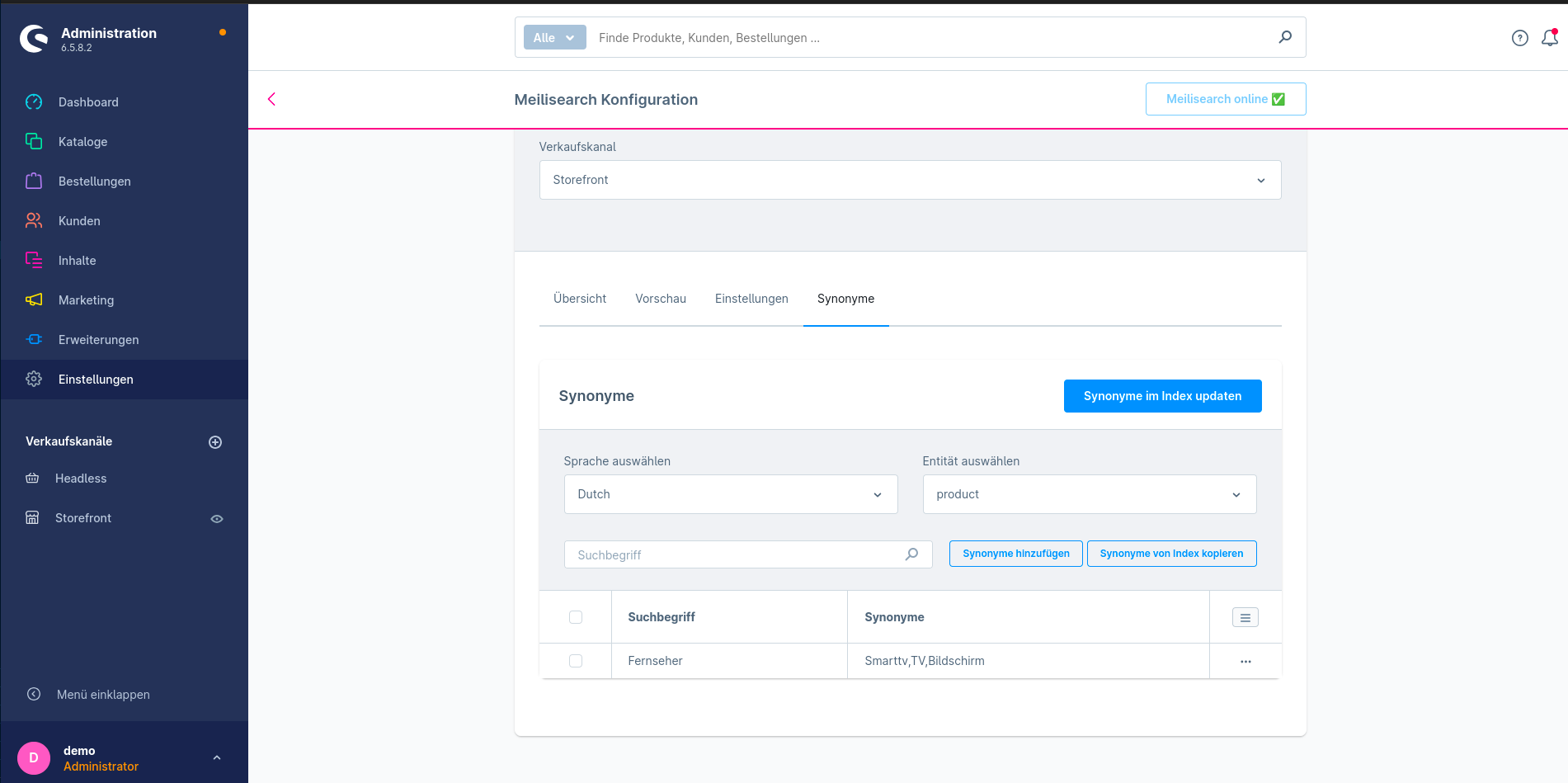1568x783 pixels.
Task: Open the Sprache auswählen Dutch dropdown
Action: (x=731, y=494)
